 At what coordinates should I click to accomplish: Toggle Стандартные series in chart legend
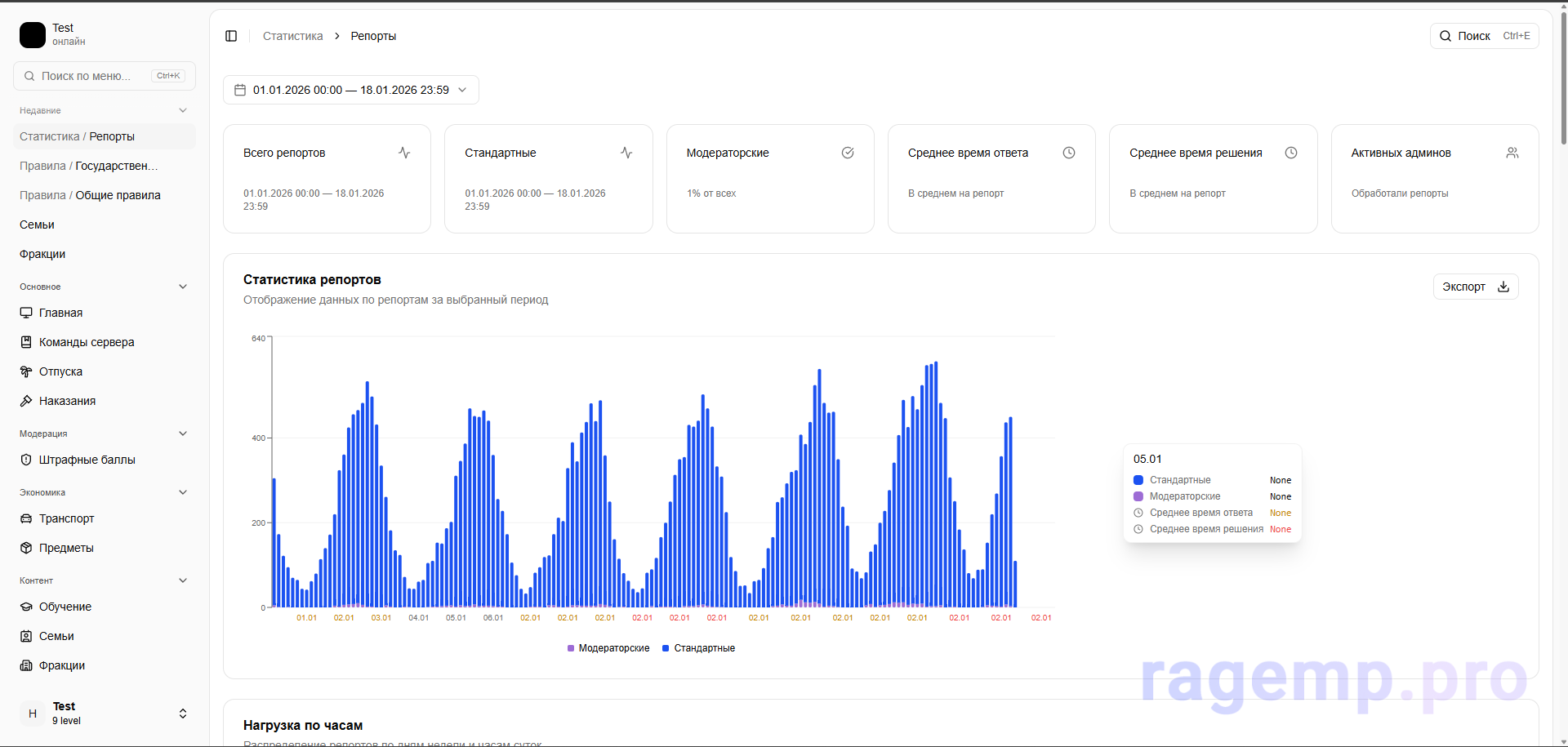(699, 648)
